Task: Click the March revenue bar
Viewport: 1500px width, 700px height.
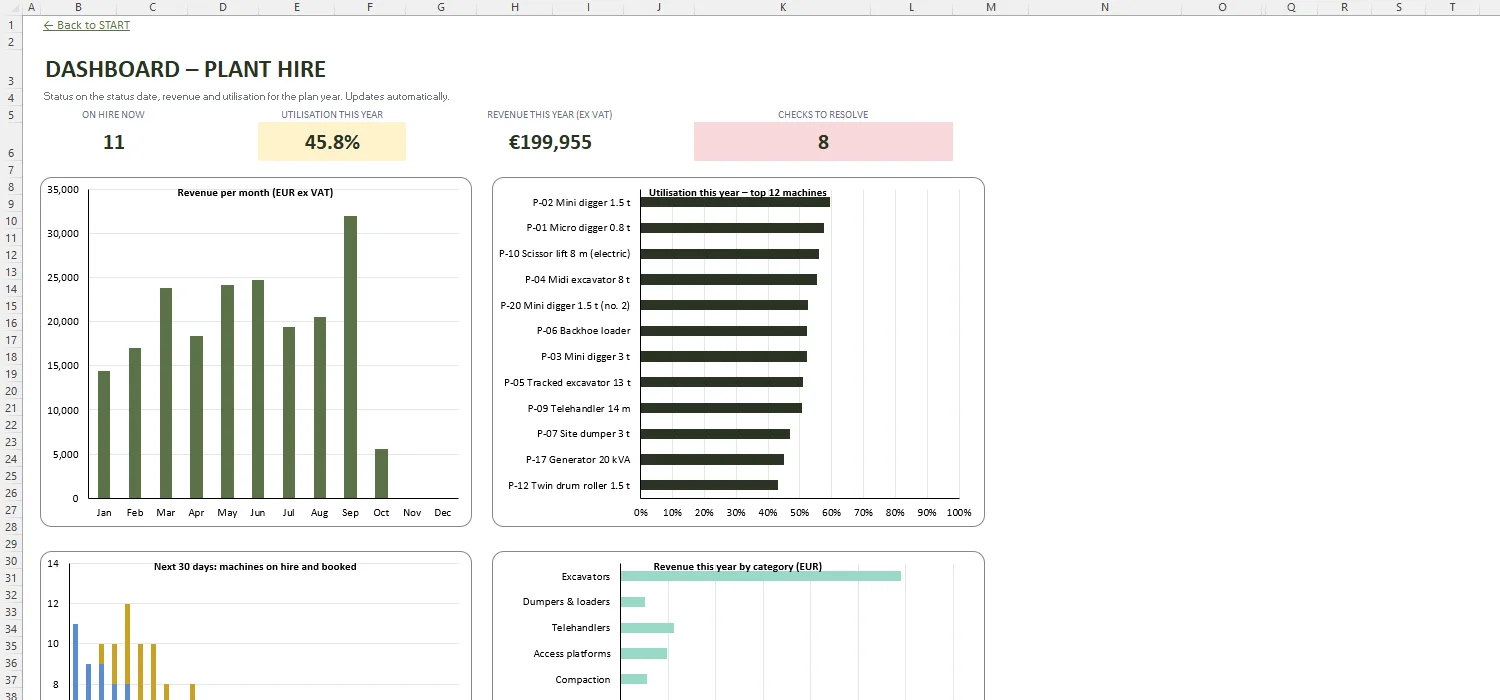Action: pyautogui.click(x=166, y=393)
